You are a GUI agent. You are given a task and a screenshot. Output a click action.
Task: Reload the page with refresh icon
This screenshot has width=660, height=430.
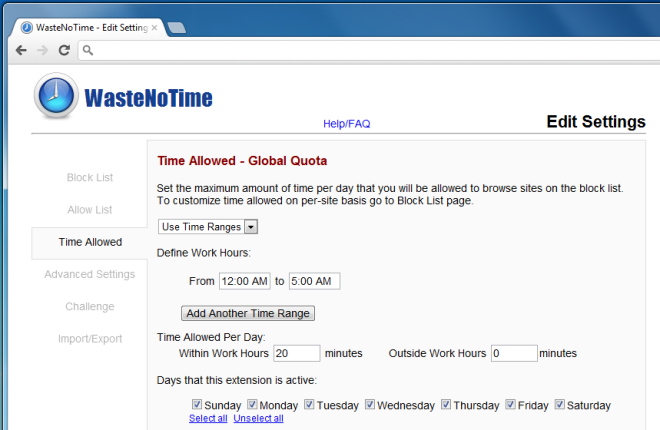(64, 50)
